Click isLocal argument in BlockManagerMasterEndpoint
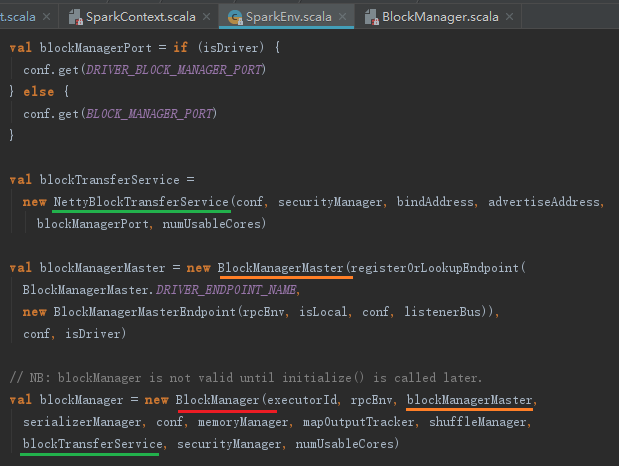This screenshot has height=466, width=619. [x=323, y=312]
